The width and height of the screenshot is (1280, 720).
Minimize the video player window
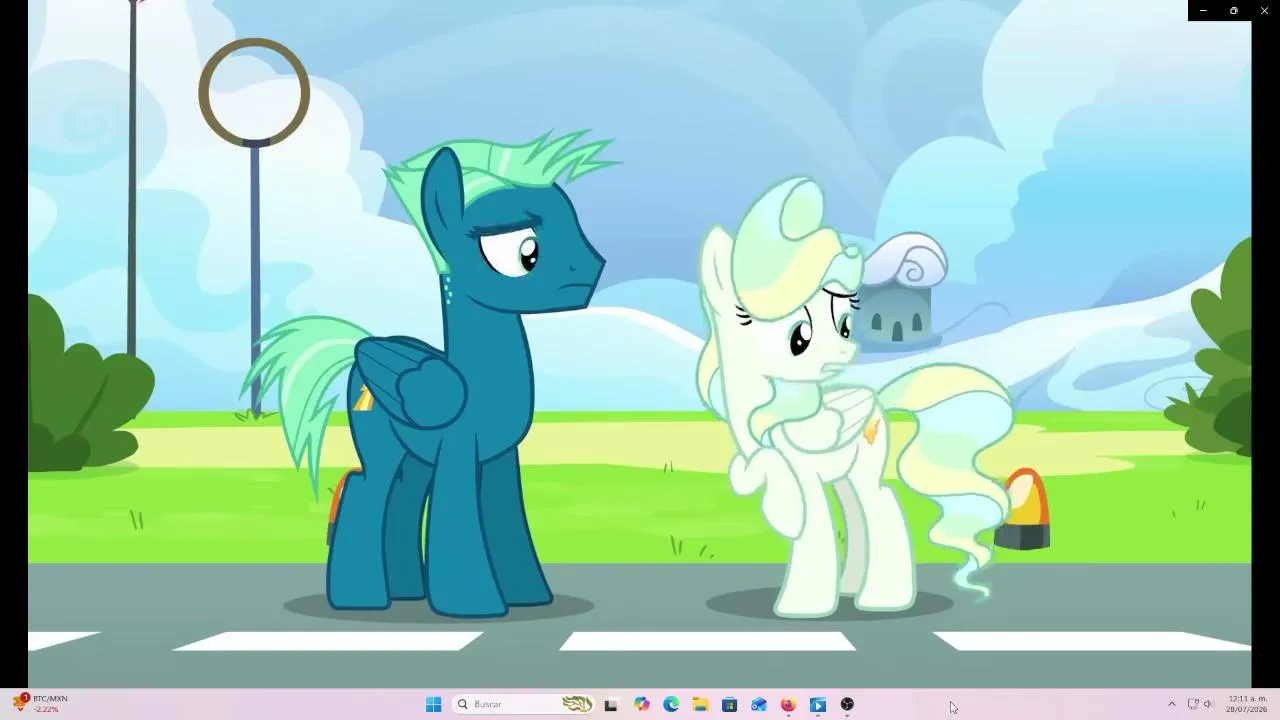click(x=1203, y=10)
